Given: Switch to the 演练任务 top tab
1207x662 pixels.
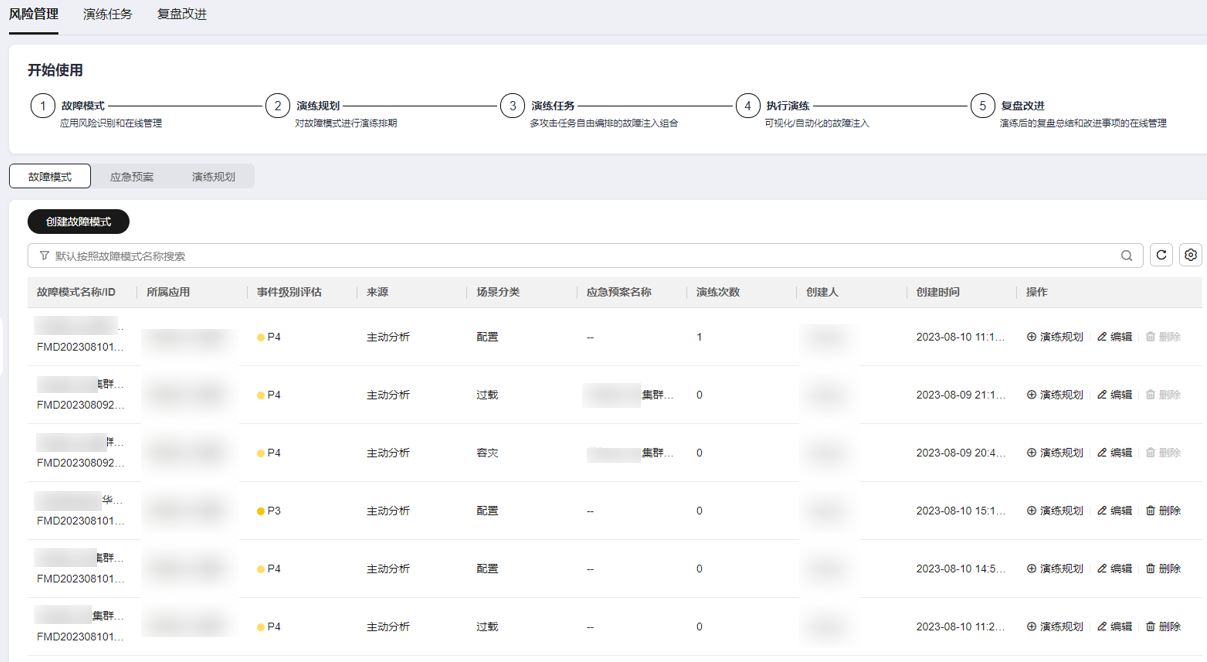Looking at the screenshot, I should (x=108, y=14).
